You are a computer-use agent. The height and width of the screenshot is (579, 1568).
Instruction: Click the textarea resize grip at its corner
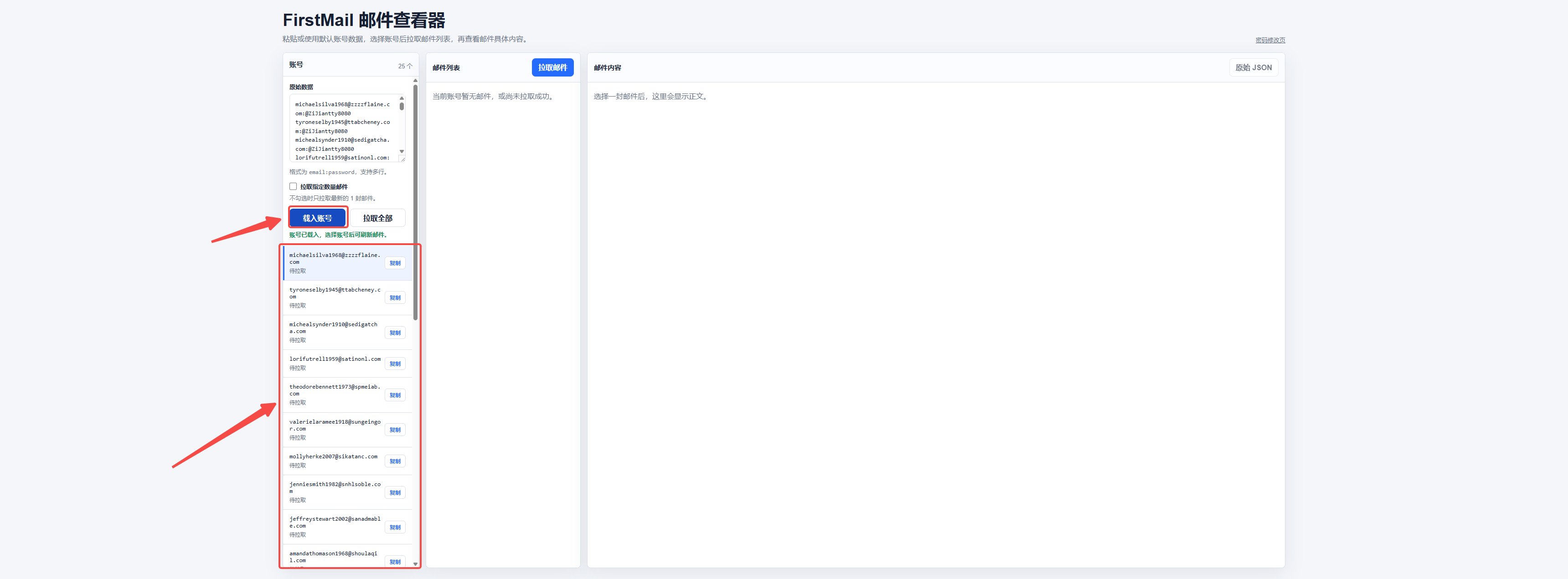tap(402, 159)
